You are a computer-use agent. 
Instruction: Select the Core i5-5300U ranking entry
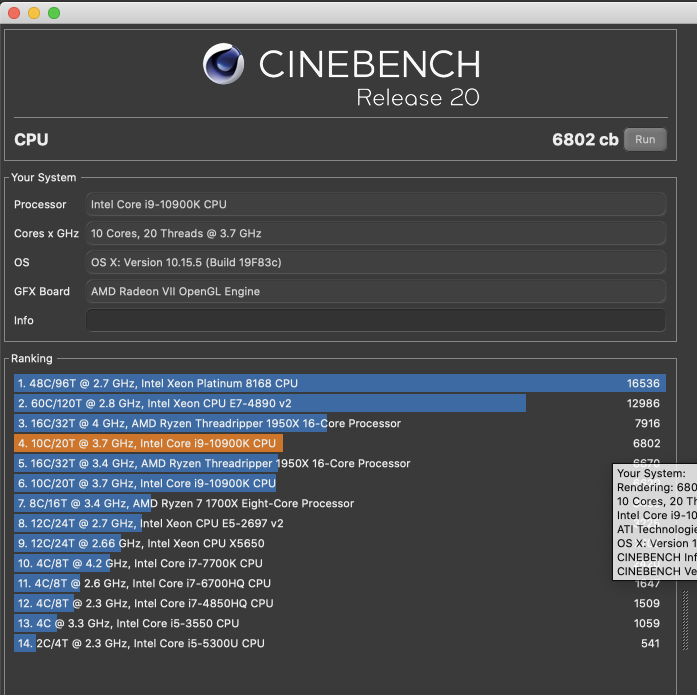click(340, 643)
